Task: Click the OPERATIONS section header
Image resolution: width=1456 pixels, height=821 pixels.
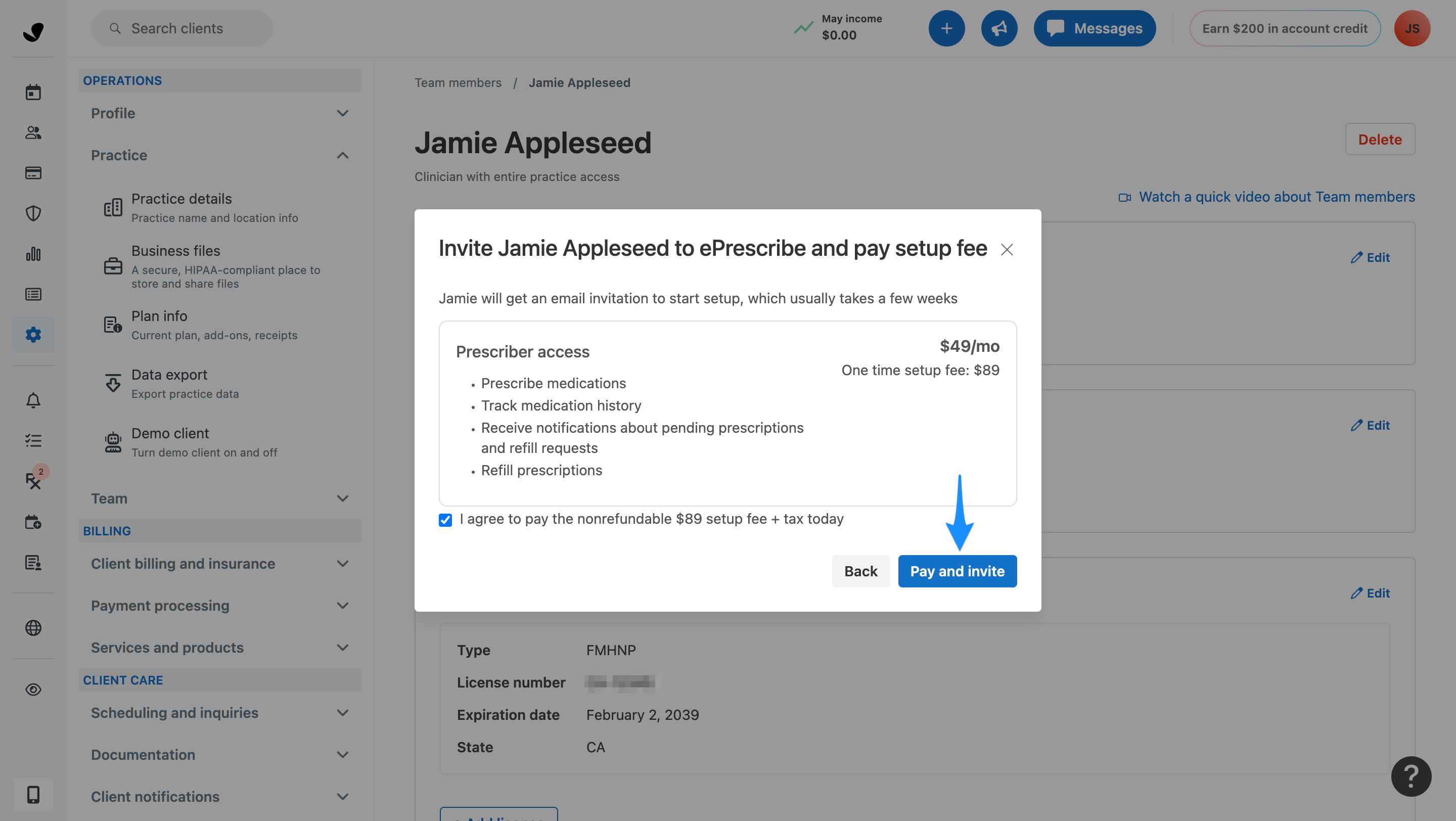Action: 219,80
